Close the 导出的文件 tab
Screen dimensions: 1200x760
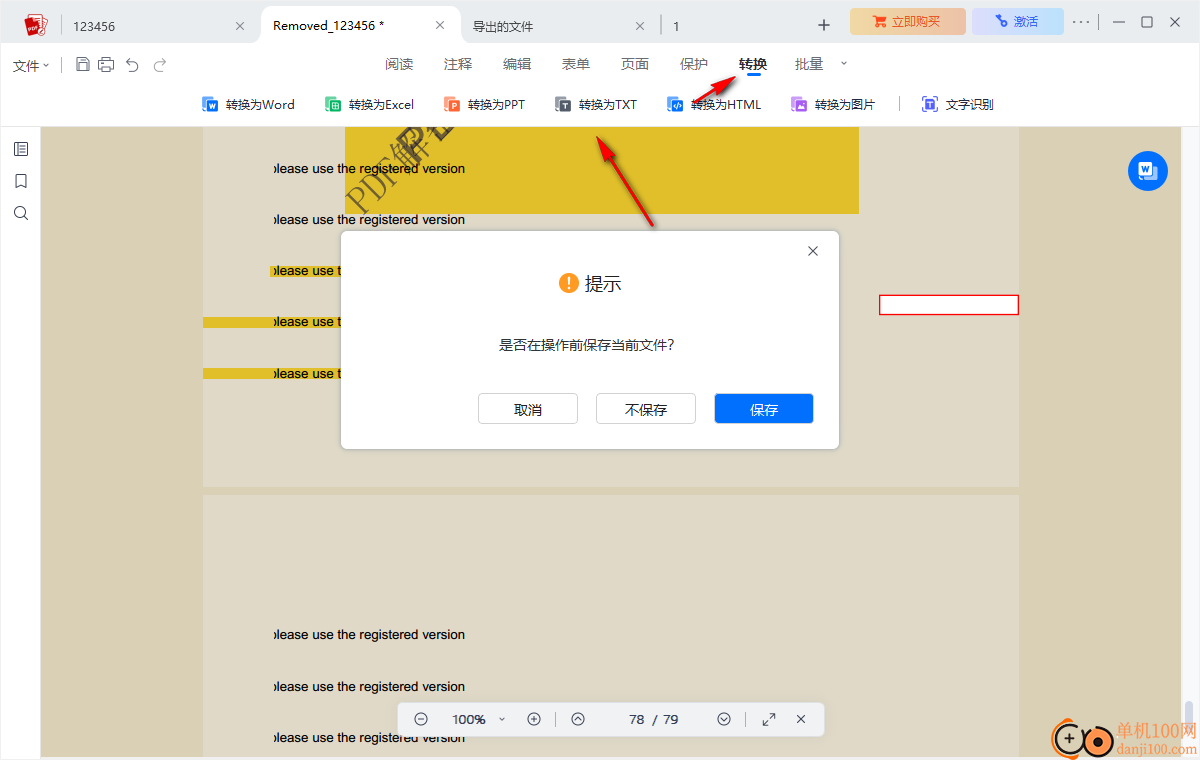pos(641,26)
